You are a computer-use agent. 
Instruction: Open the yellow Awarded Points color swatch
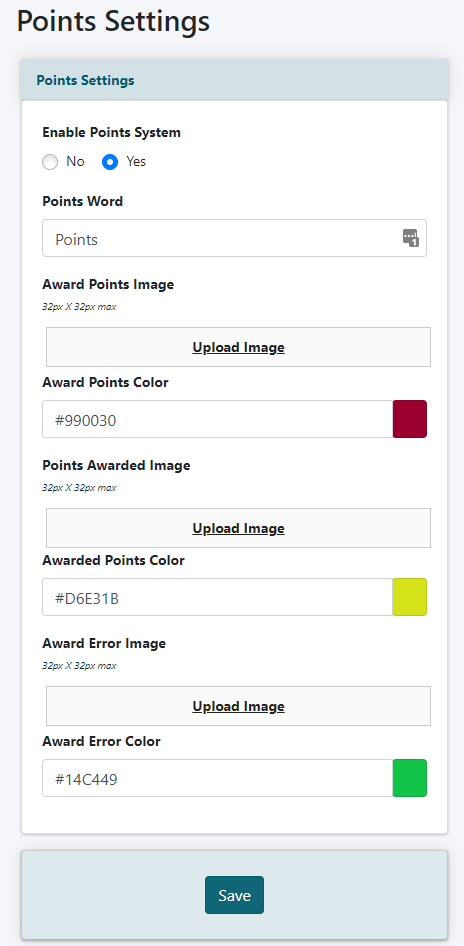point(410,597)
